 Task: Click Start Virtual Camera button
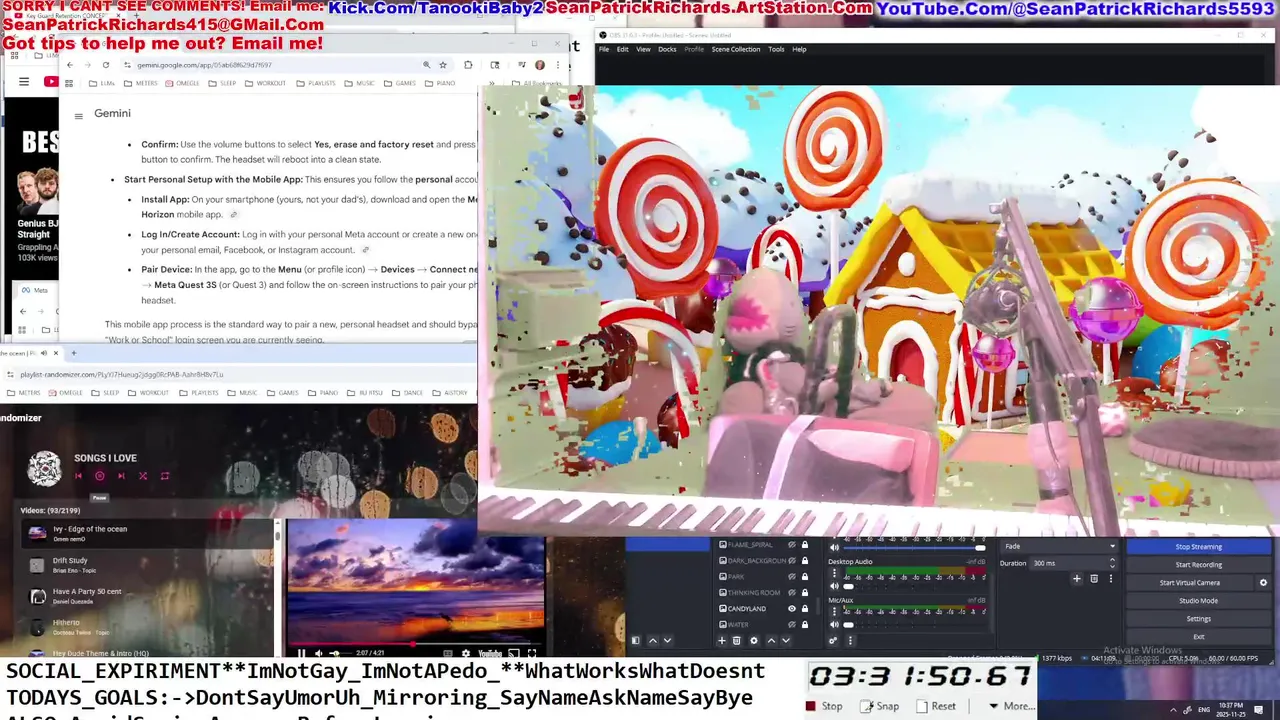1190,582
